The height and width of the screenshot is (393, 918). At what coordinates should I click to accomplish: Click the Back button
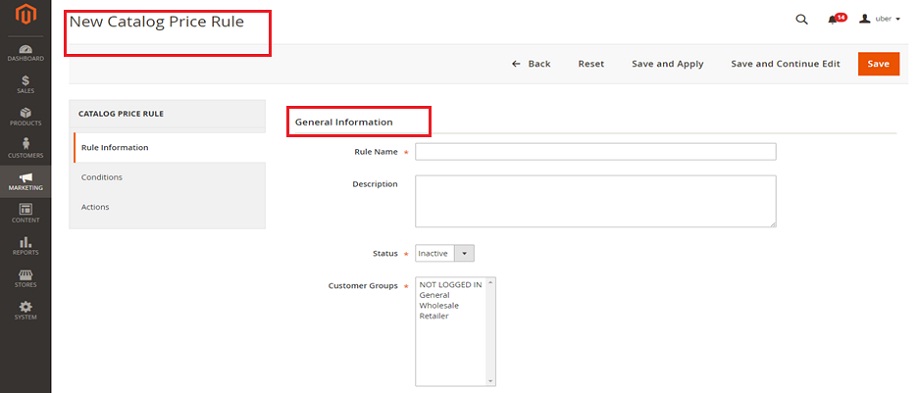coord(531,64)
